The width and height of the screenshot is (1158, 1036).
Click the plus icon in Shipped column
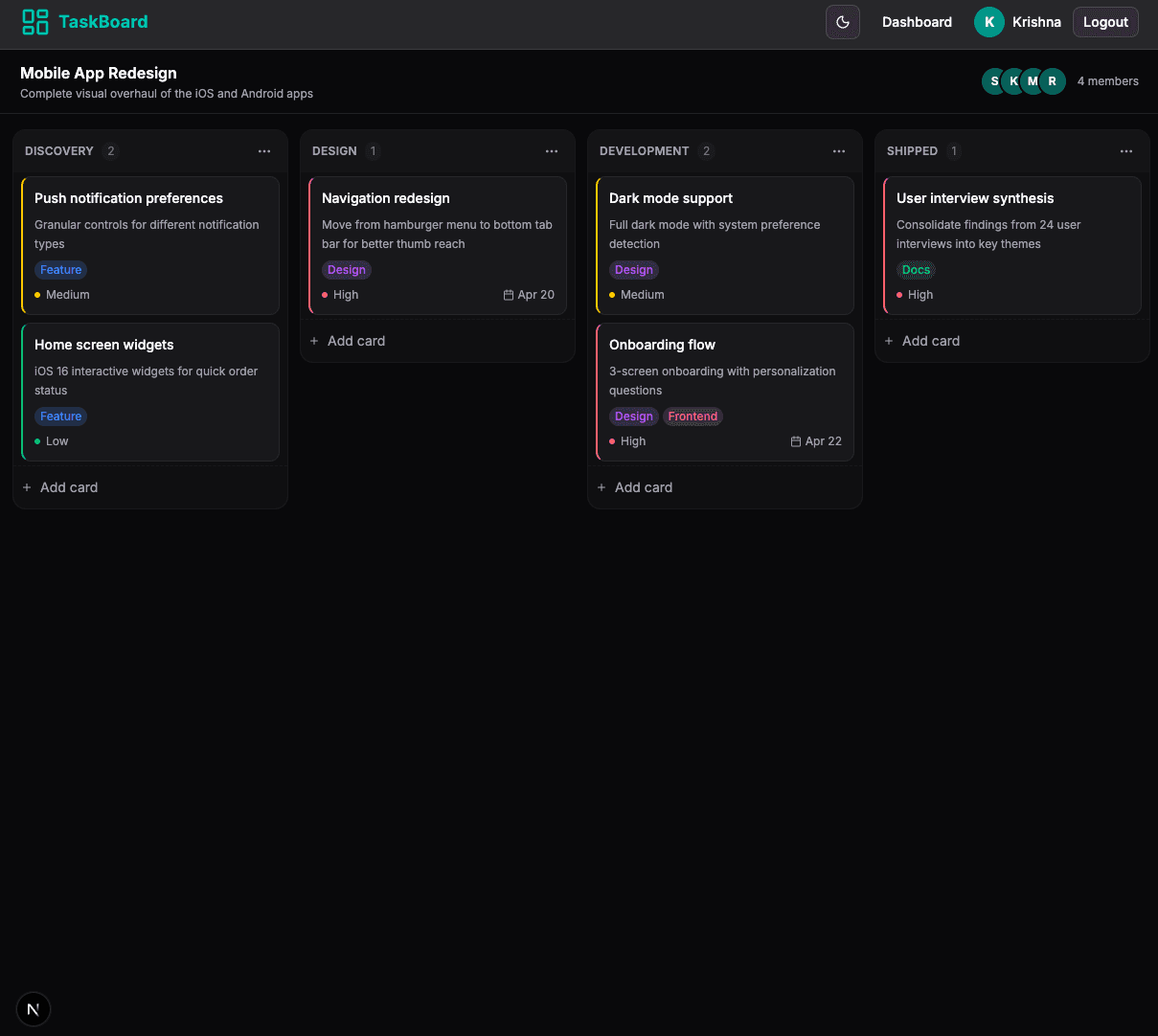[x=889, y=341]
